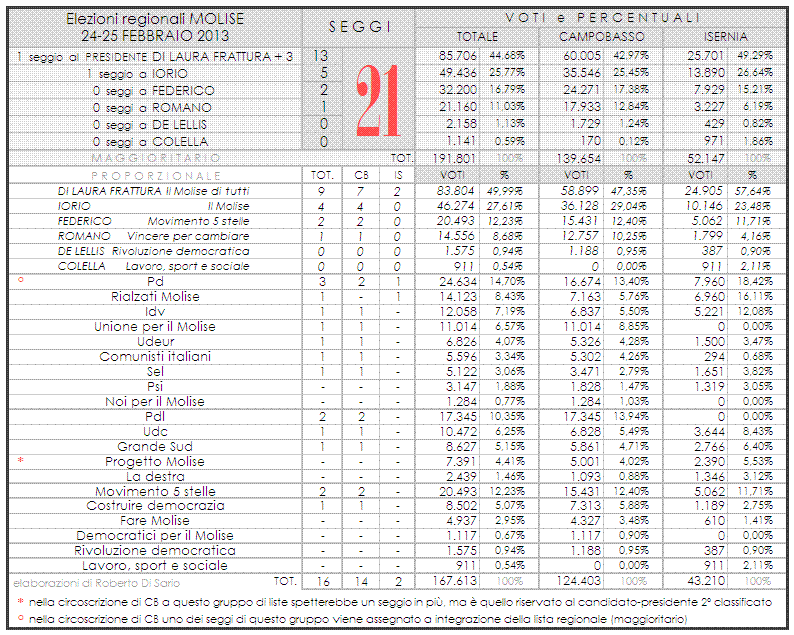
Task: Click the circle footnote about lista regionale
Action: pyautogui.click(x=352, y=619)
